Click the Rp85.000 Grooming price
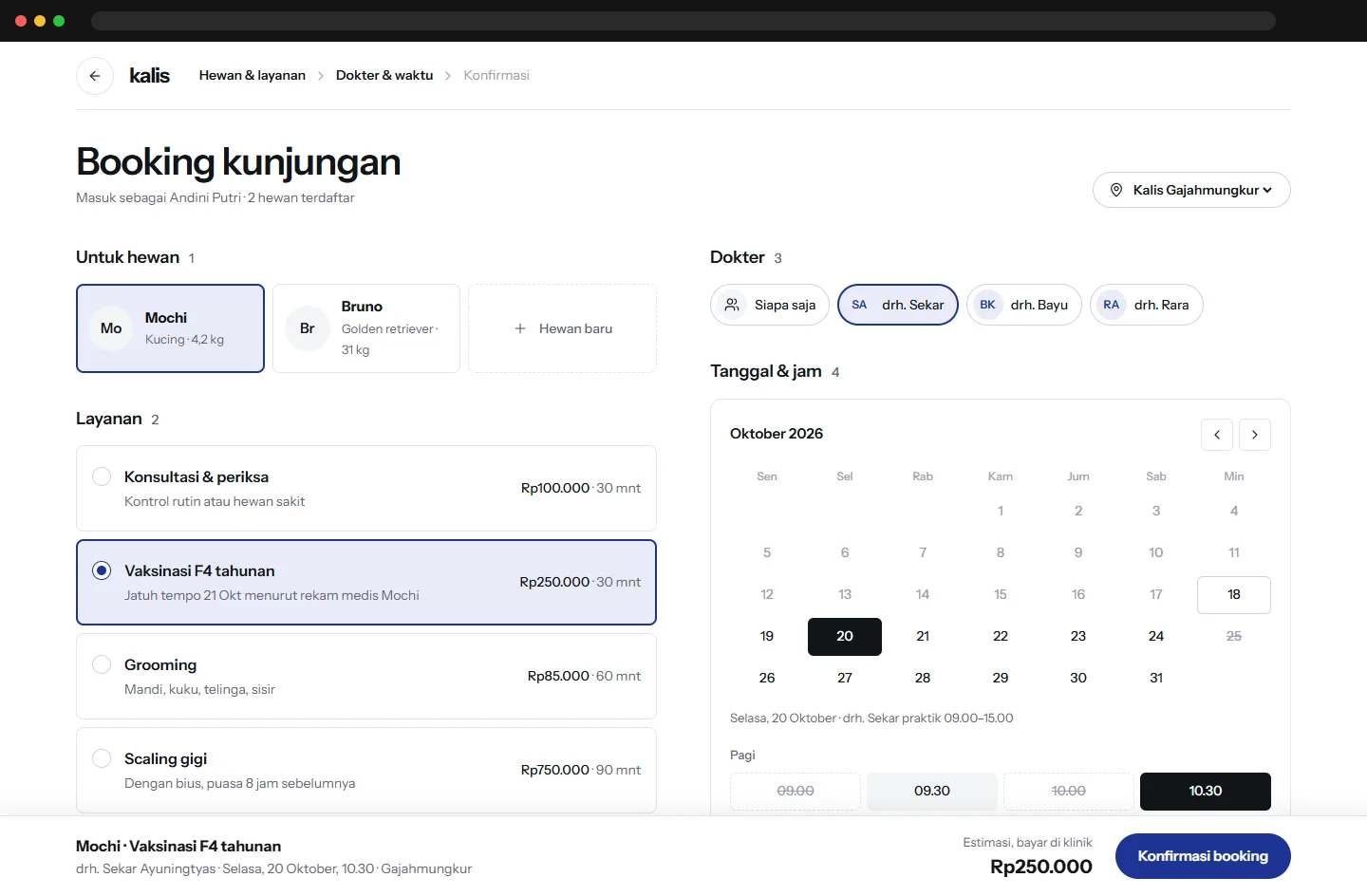The height and width of the screenshot is (896, 1367). click(x=558, y=676)
